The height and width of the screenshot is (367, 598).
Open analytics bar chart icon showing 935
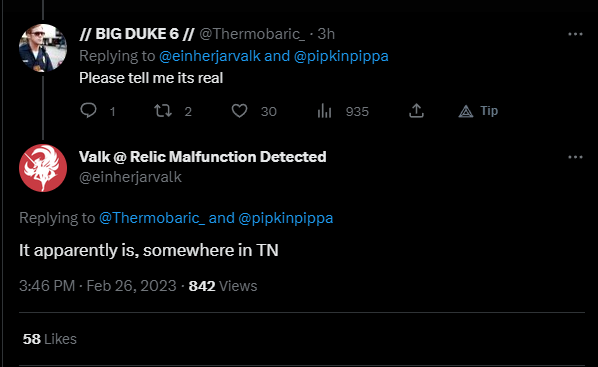click(x=325, y=111)
